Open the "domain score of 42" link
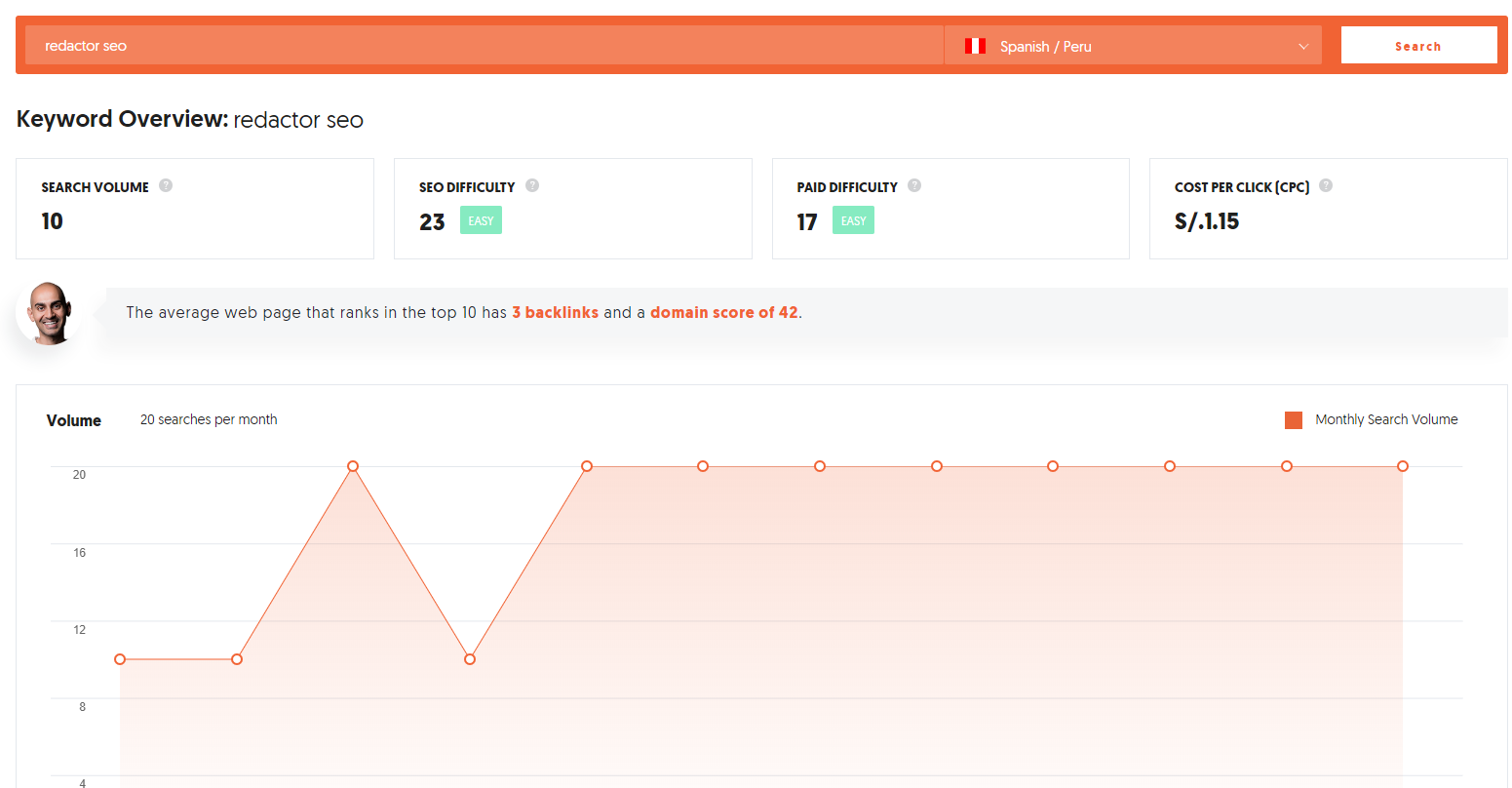The image size is (1512, 788). (x=723, y=313)
